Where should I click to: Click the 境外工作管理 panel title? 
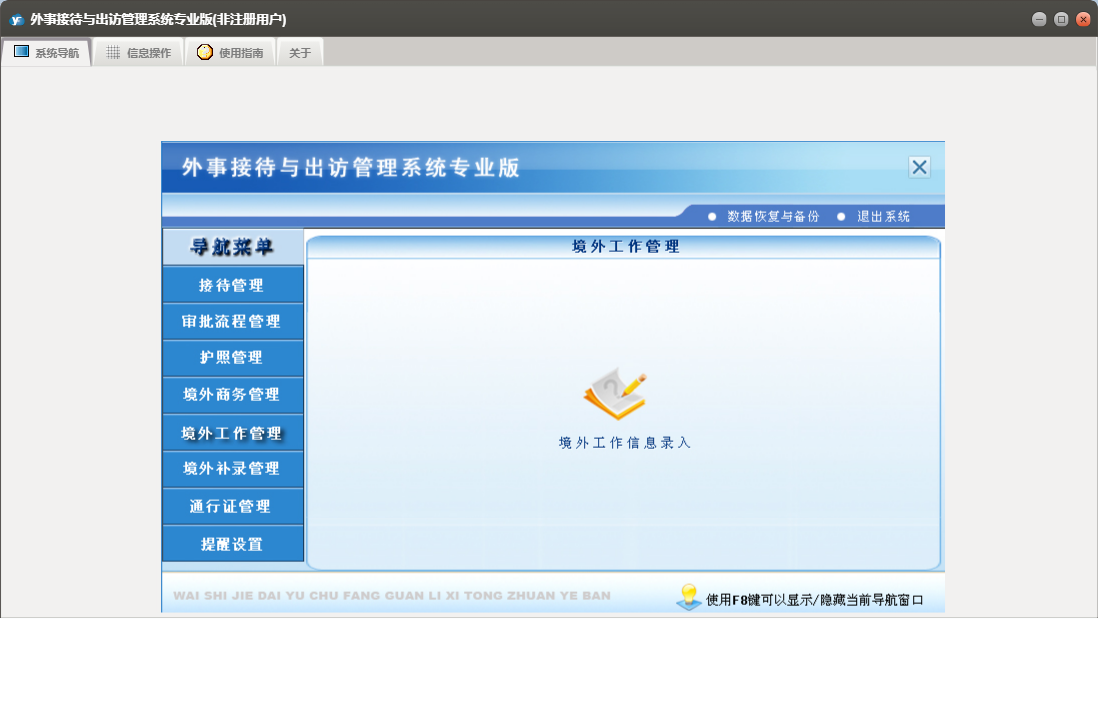tap(625, 246)
